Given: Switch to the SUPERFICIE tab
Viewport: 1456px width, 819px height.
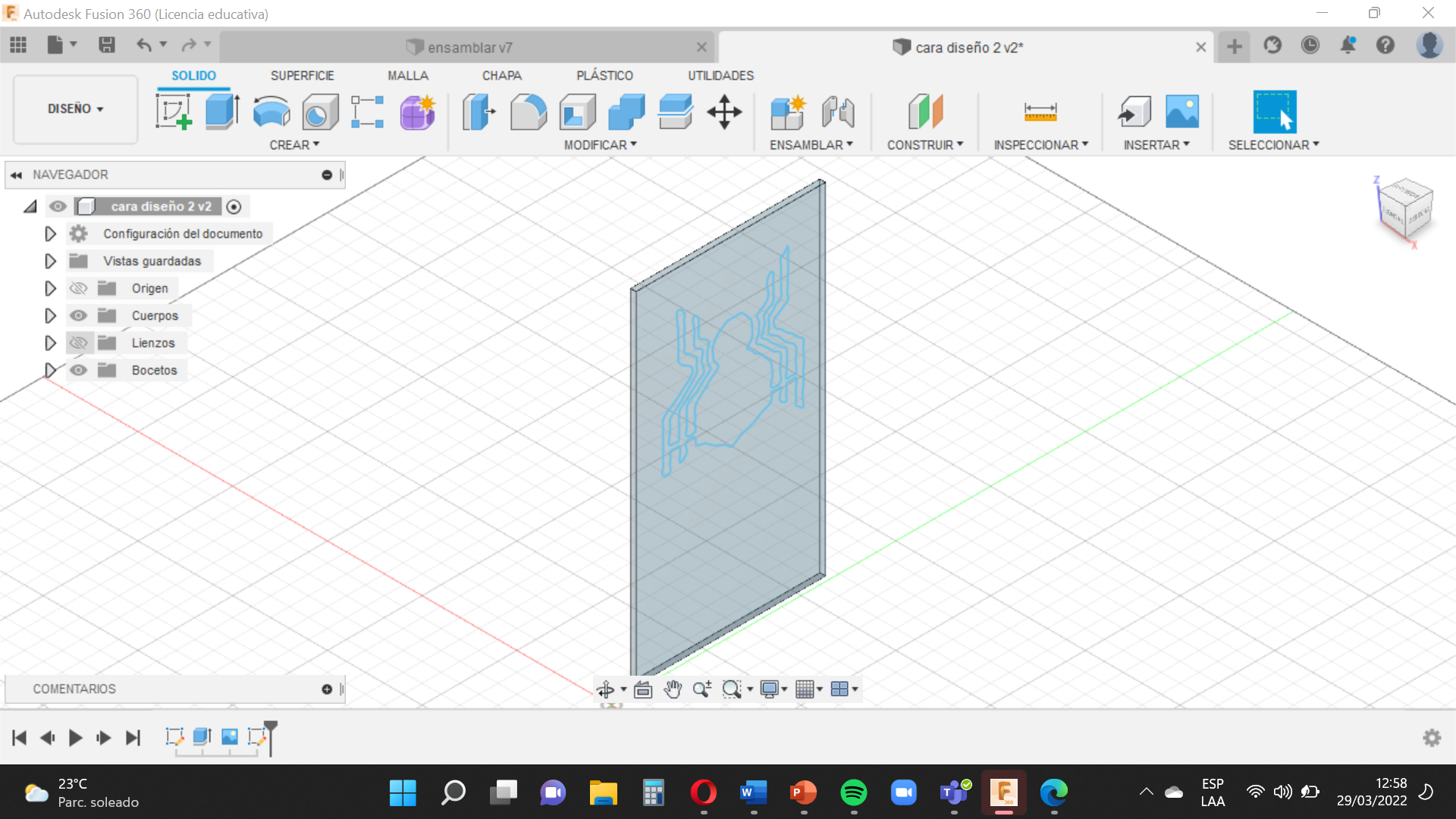Looking at the screenshot, I should [x=302, y=75].
